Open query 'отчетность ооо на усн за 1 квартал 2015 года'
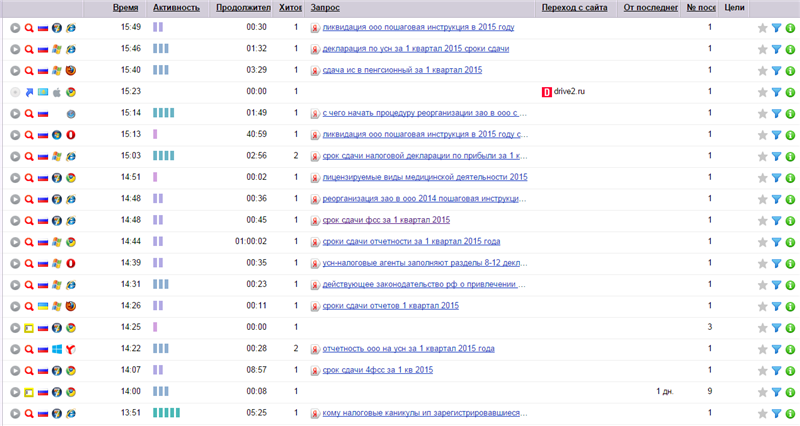The image size is (800, 426). [x=408, y=349]
